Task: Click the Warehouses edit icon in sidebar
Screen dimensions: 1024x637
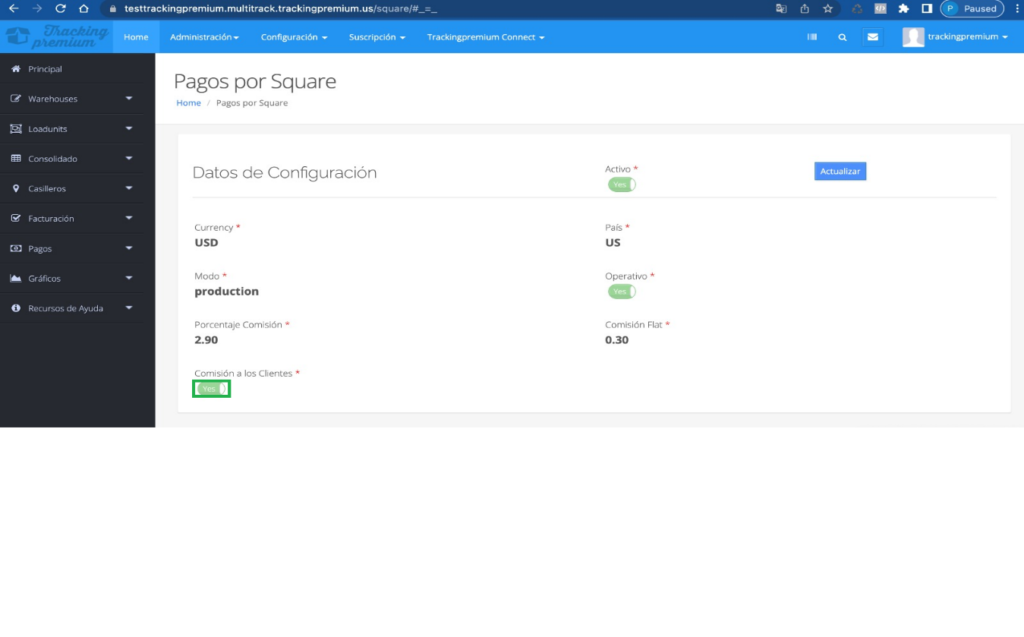Action: pos(16,99)
